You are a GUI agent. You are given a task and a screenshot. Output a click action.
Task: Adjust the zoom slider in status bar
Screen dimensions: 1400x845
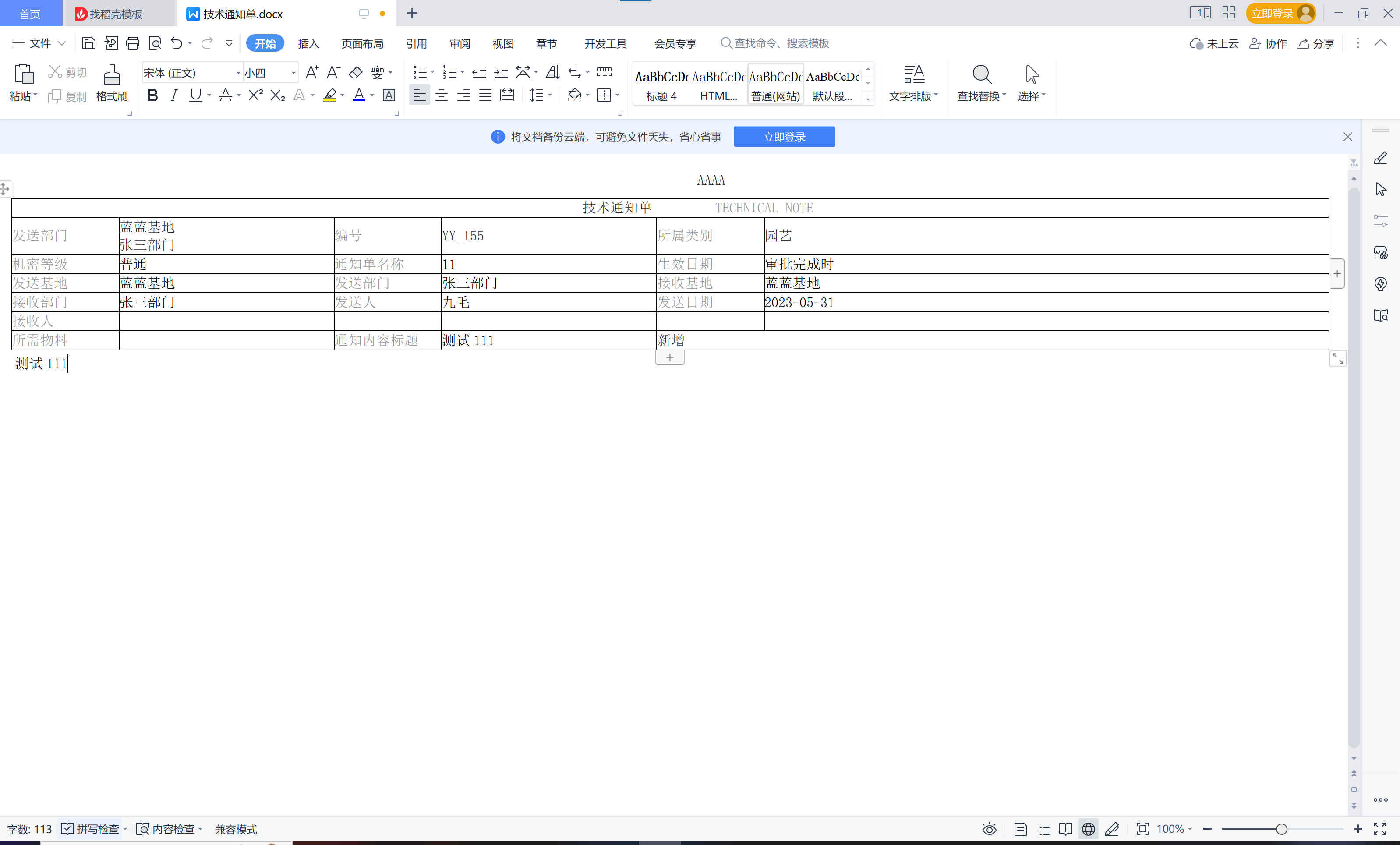click(1282, 828)
